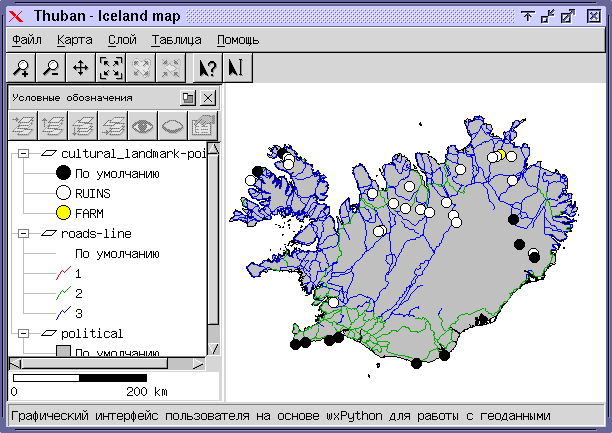612x433 pixels.
Task: Open the Таблица menu
Action: click(x=176, y=40)
